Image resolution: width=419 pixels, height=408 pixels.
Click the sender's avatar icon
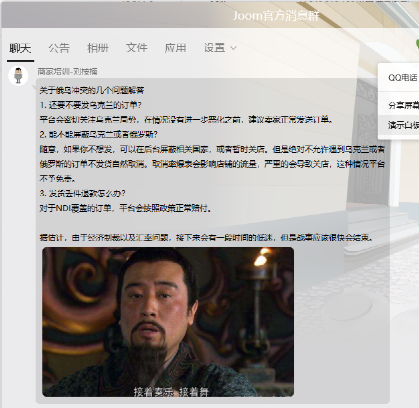point(18,76)
